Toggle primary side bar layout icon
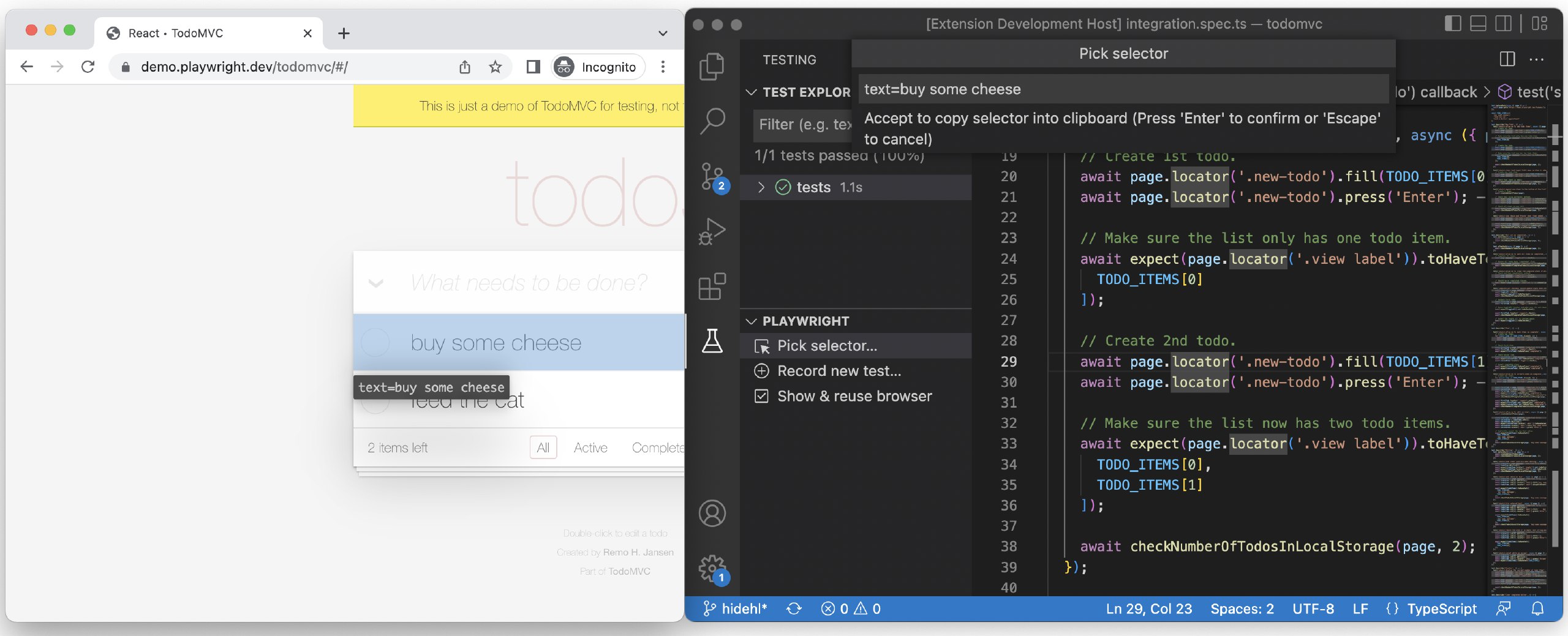The image size is (1568, 636). pyautogui.click(x=1453, y=24)
